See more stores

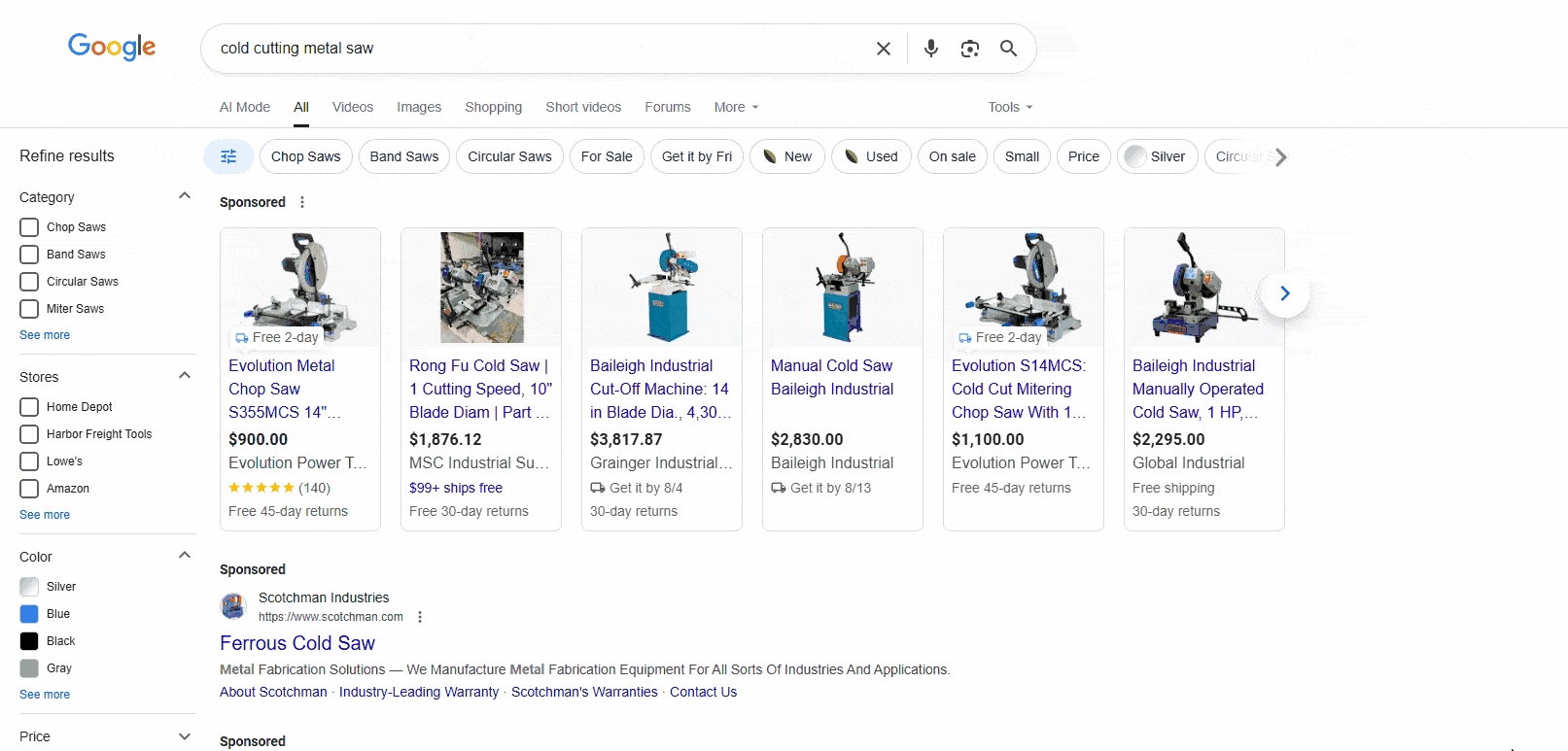tap(45, 515)
